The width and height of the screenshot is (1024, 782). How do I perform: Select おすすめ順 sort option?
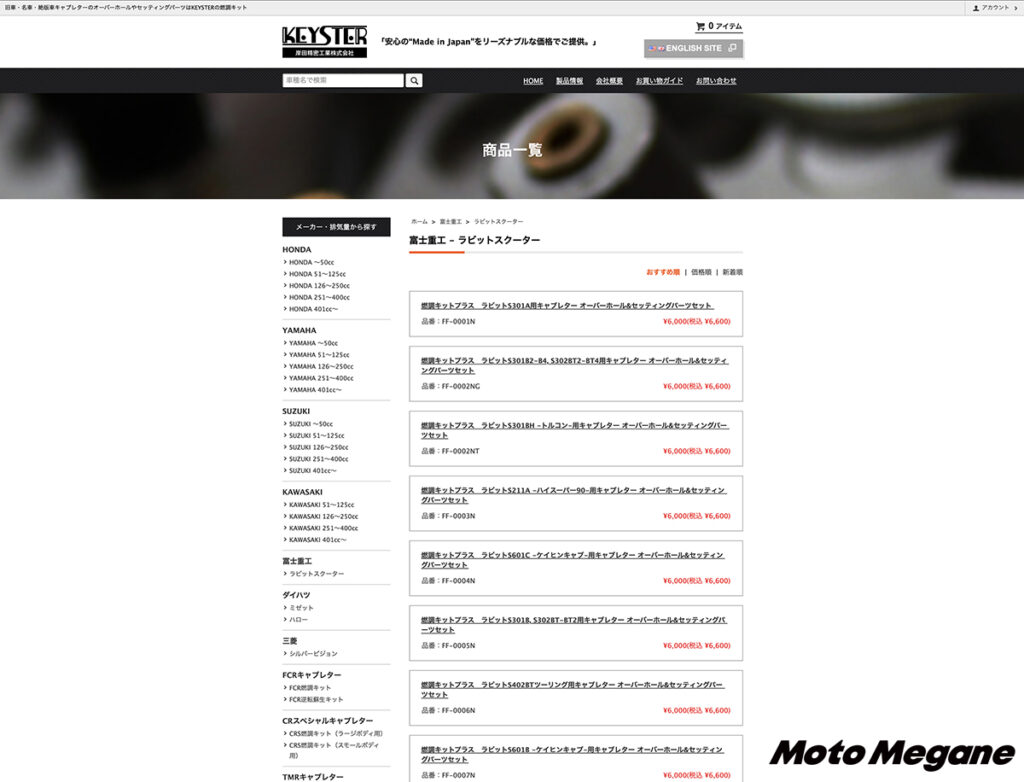[662, 272]
